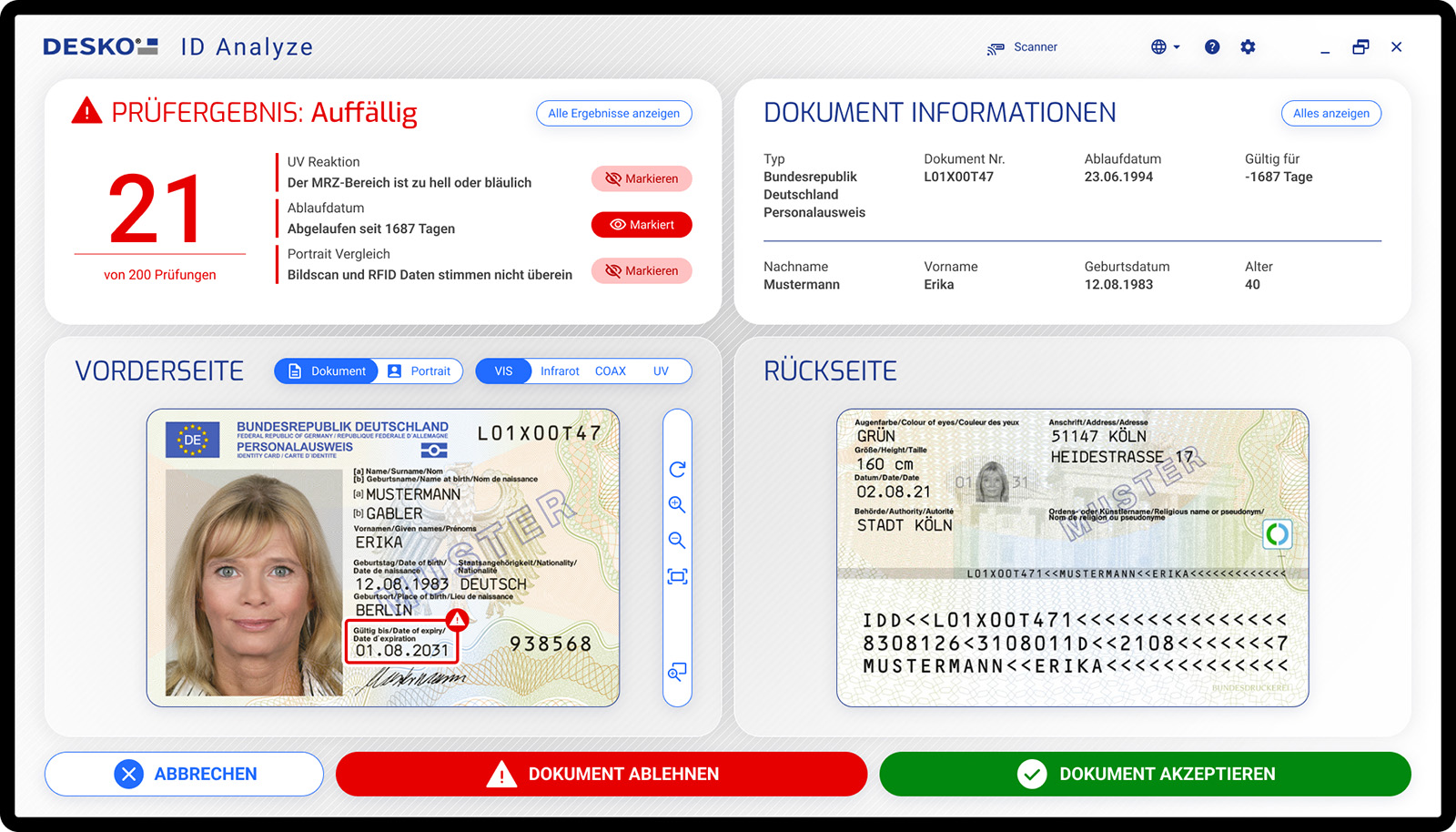This screenshot has height=832, width=1456.
Task: Click document number value L01X00T47 in info panel
Action: coord(959,177)
